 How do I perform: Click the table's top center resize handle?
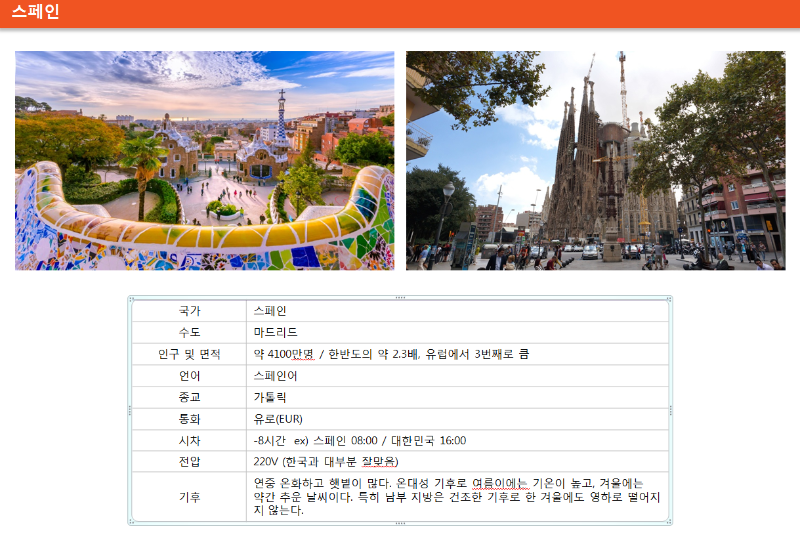400,297
